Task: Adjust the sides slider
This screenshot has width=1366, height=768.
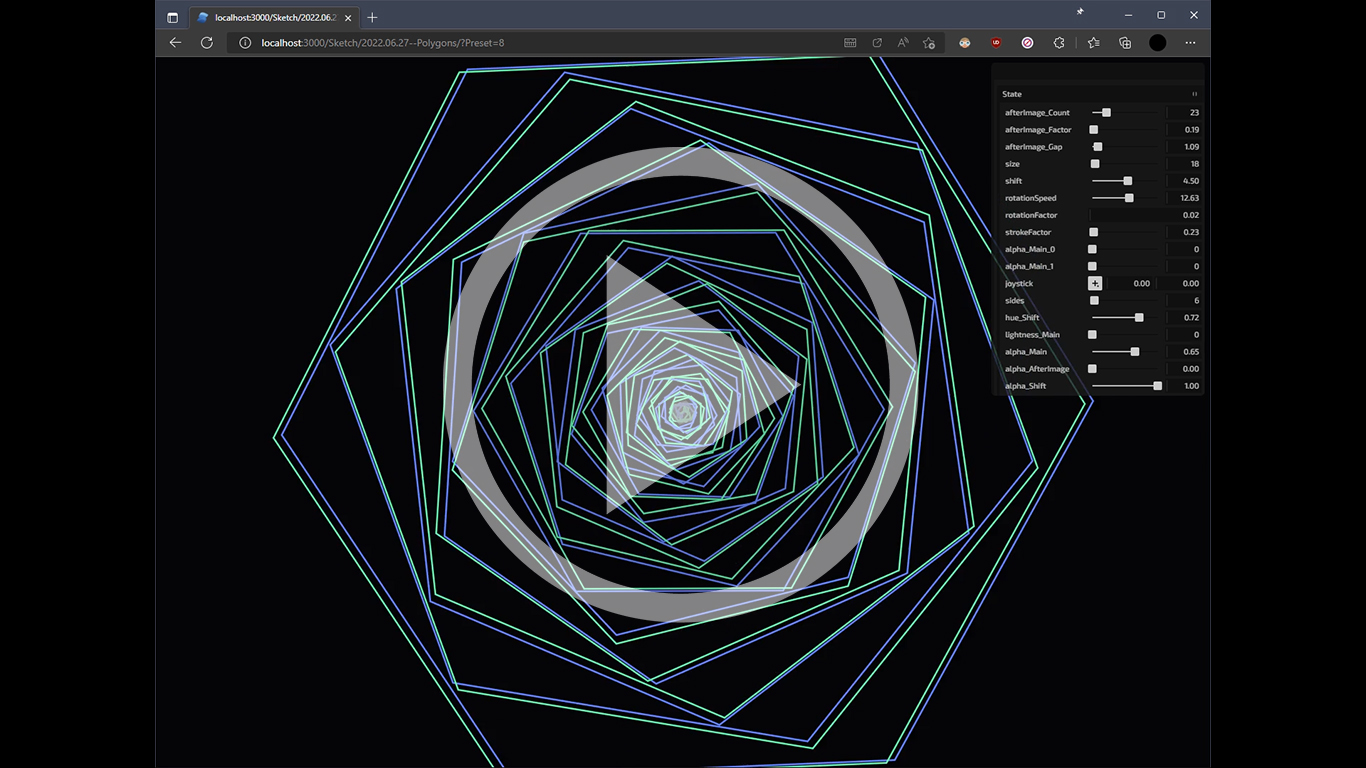Action: point(1127,300)
